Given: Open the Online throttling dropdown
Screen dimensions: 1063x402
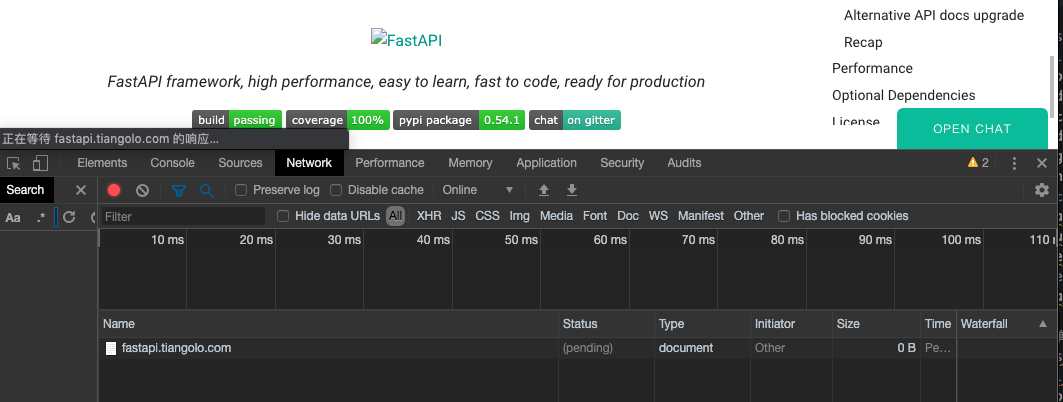Looking at the screenshot, I should coord(478,190).
